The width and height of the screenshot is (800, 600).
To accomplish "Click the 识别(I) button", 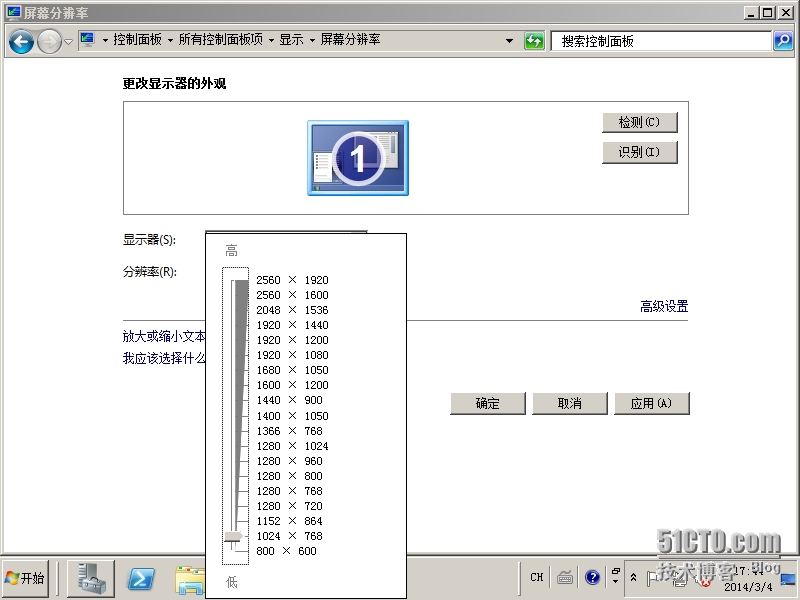I will click(640, 152).
